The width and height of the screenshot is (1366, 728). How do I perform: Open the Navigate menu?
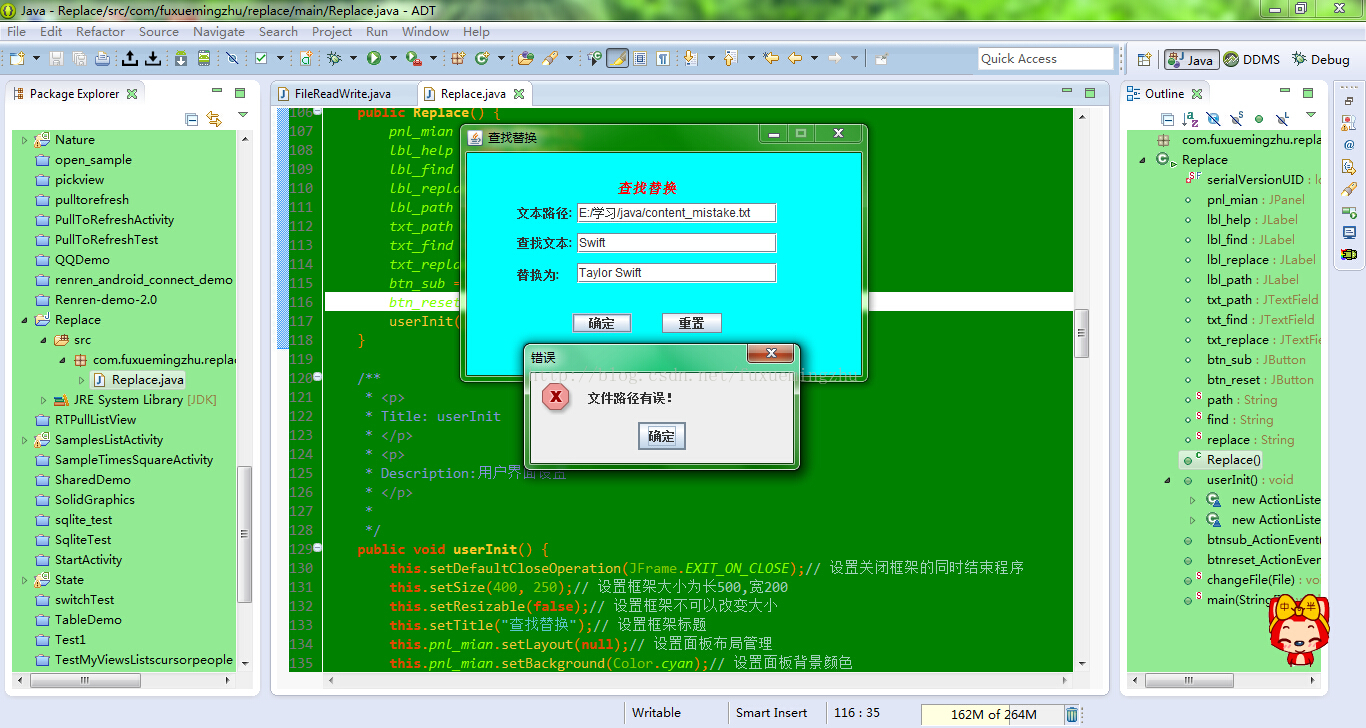pyautogui.click(x=219, y=31)
